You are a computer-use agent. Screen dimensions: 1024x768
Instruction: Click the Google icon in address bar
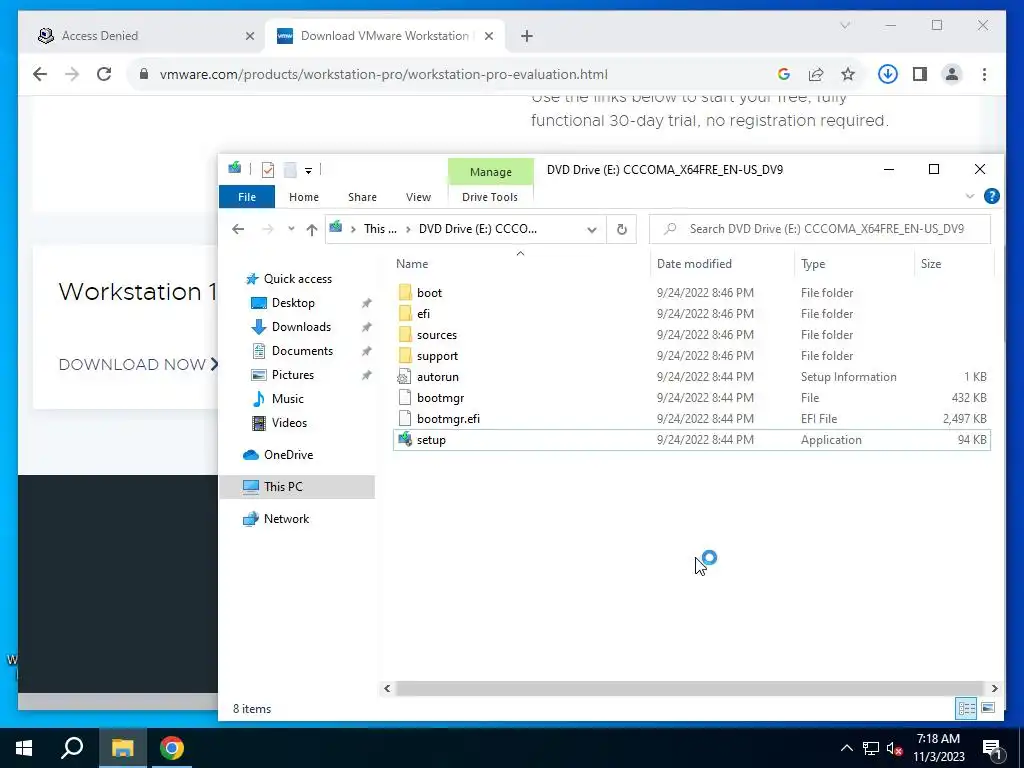784,74
